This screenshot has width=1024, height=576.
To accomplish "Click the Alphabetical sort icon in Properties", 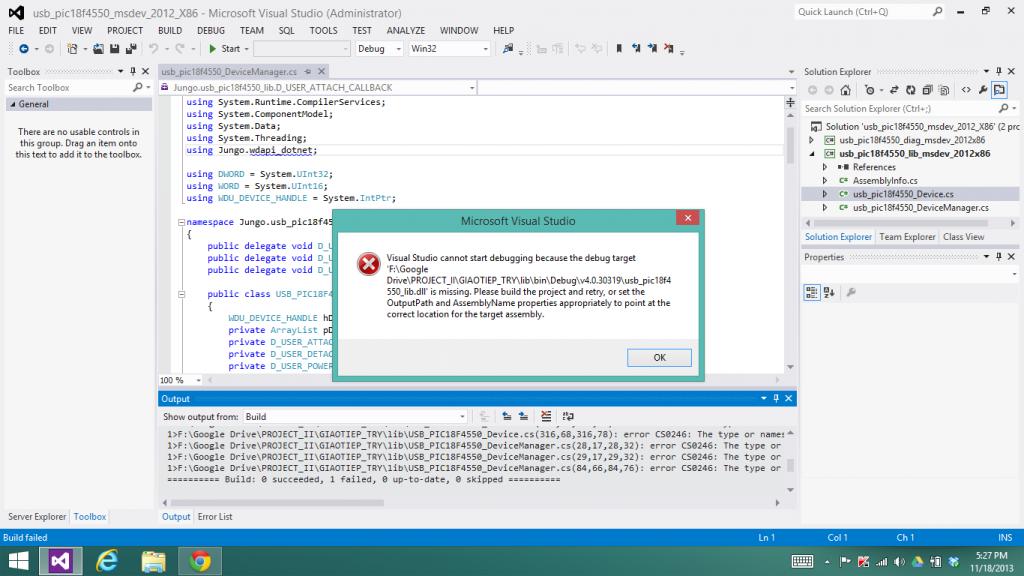I will (831, 292).
